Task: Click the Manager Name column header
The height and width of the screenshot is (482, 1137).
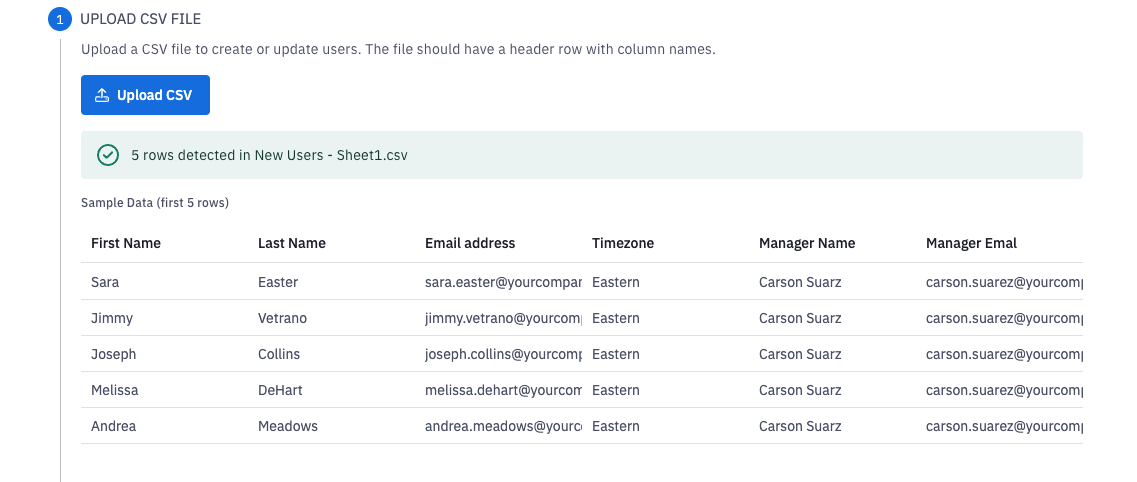Action: (x=807, y=244)
